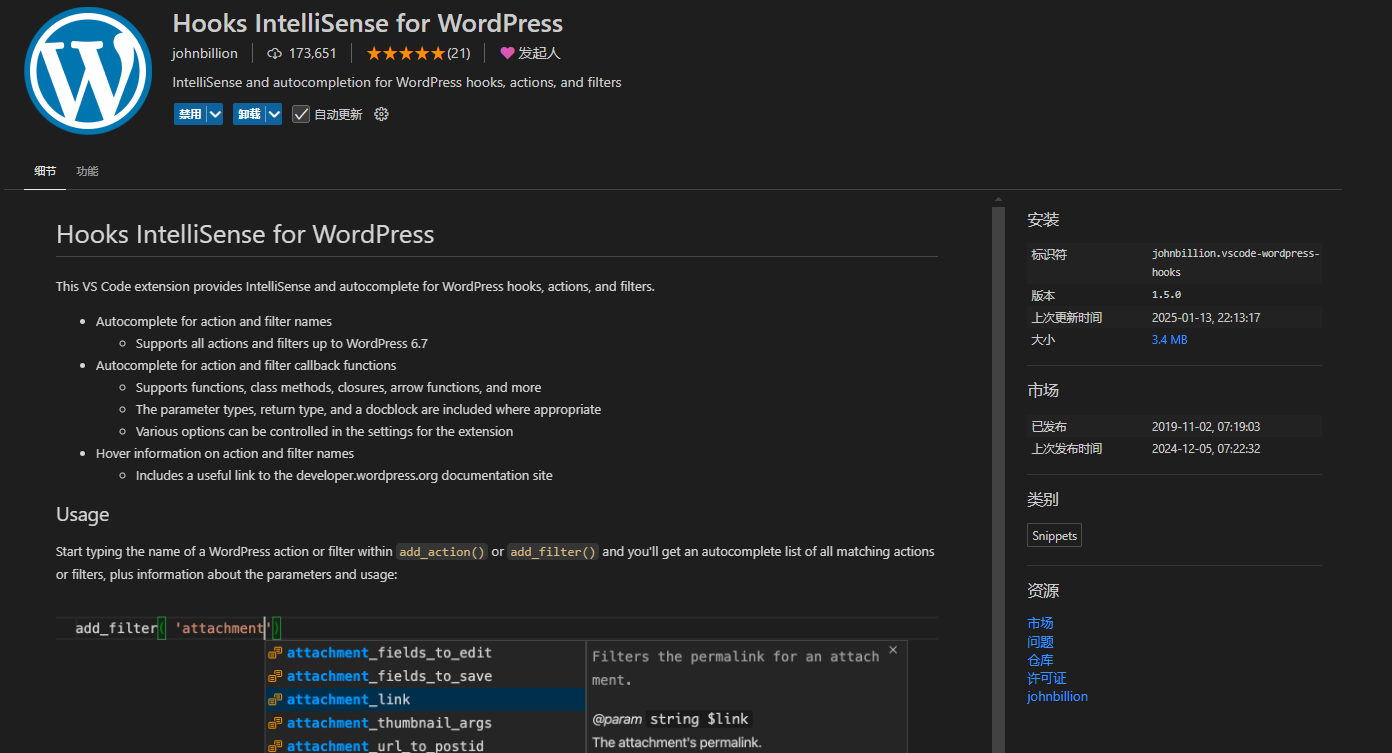Click the 卸载 button
Image resolution: width=1392 pixels, height=753 pixels.
click(249, 114)
